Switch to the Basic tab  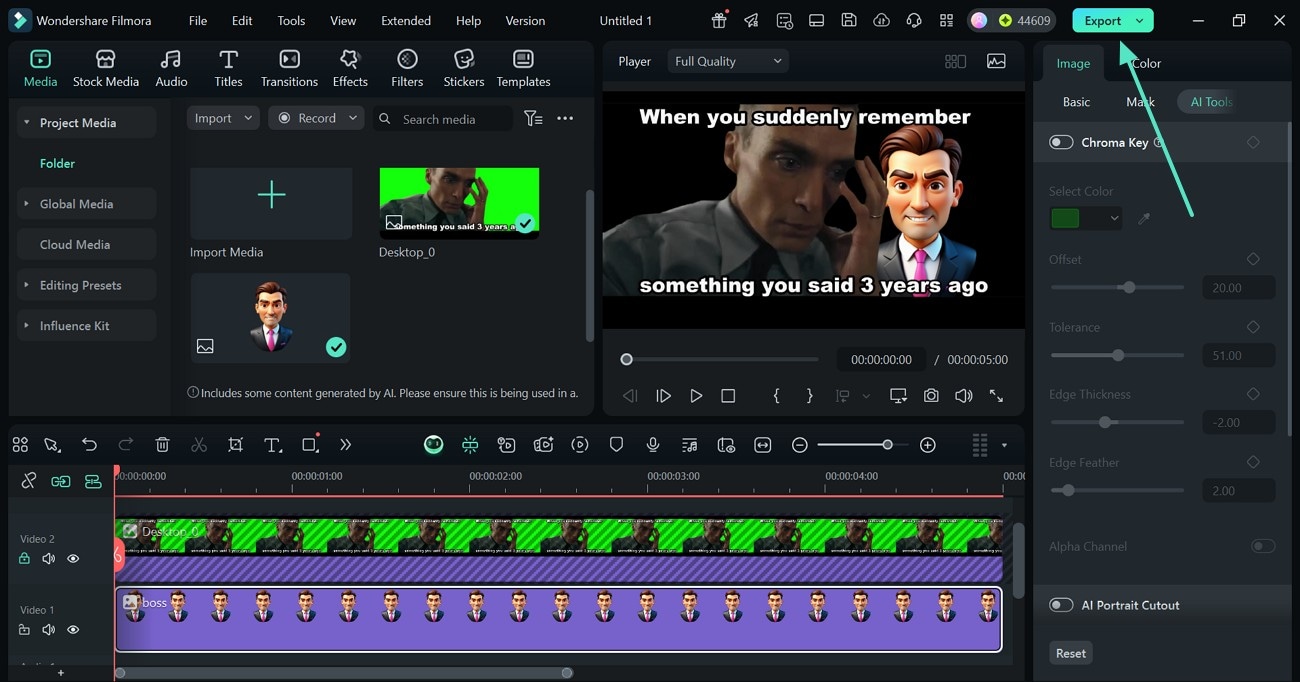[1076, 102]
